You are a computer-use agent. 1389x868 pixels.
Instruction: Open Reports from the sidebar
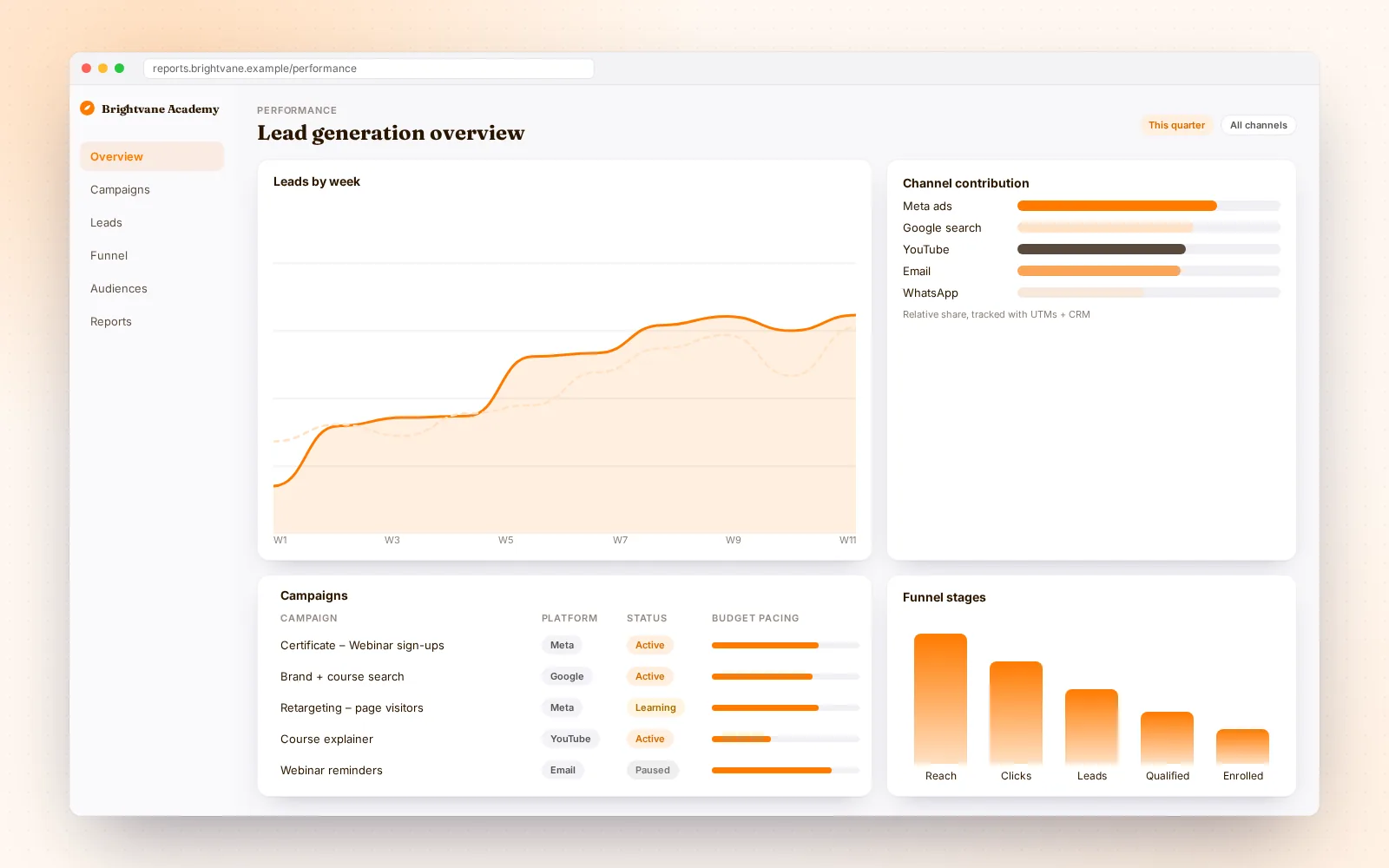152,321
